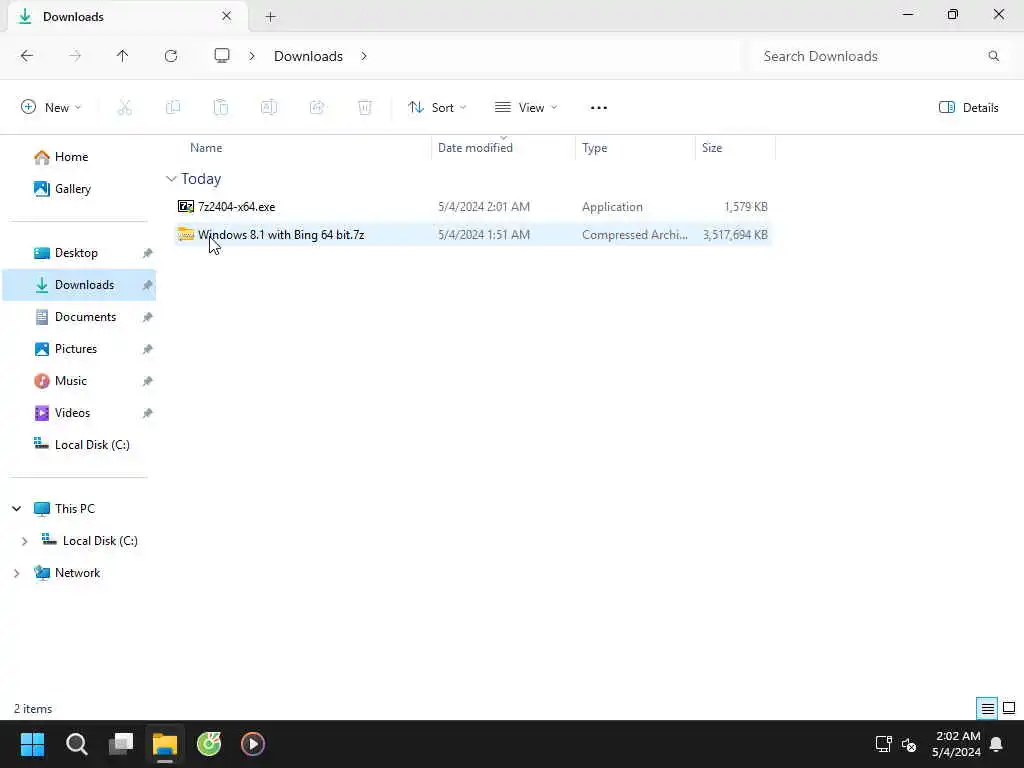1024x768 pixels.
Task: Open the See more three-dots menu
Action: [599, 108]
